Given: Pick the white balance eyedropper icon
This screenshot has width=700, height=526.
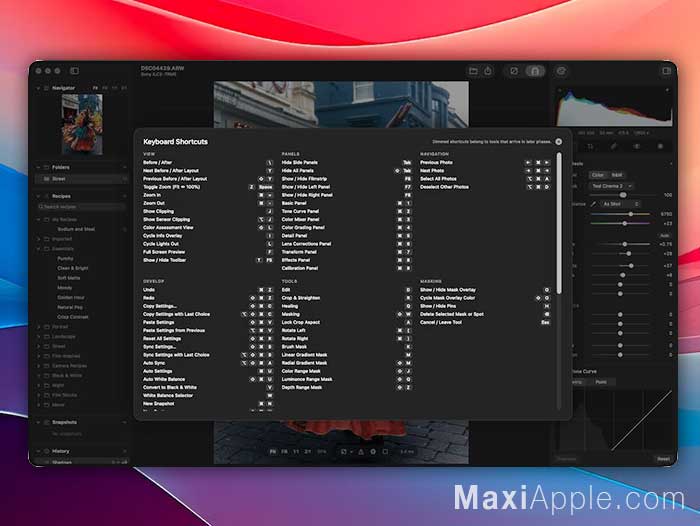Looking at the screenshot, I should click(x=593, y=204).
